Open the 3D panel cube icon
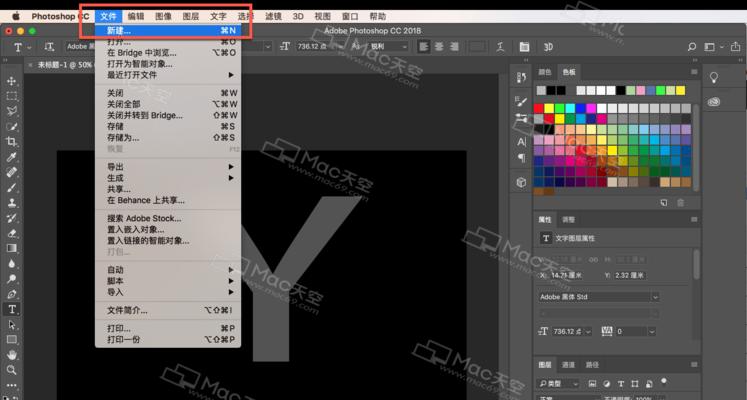Viewport: 747px width, 400px height. (x=521, y=182)
